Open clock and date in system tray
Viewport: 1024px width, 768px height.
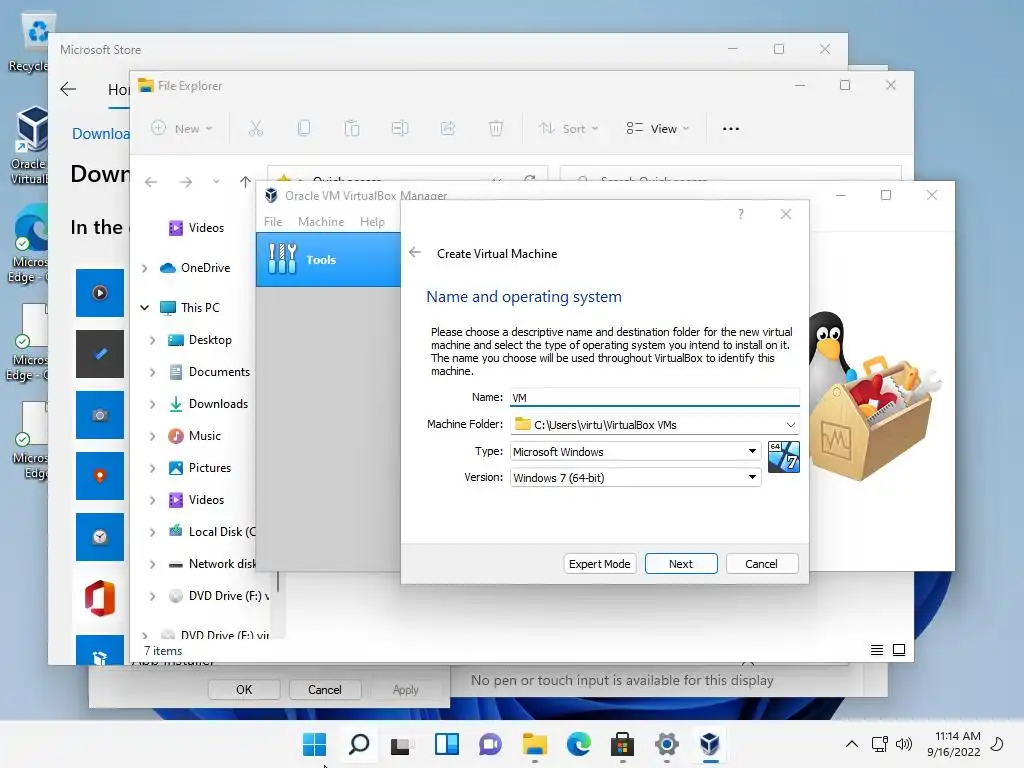[x=953, y=744]
